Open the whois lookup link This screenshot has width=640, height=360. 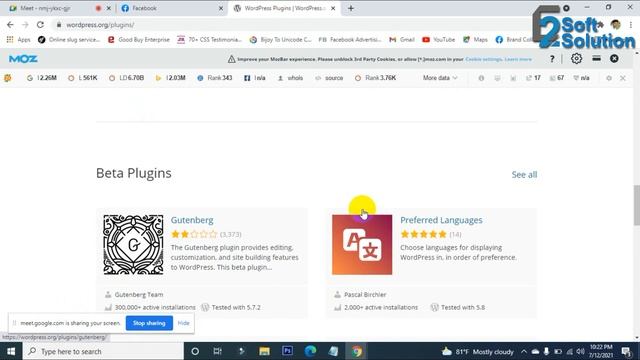pos(291,78)
